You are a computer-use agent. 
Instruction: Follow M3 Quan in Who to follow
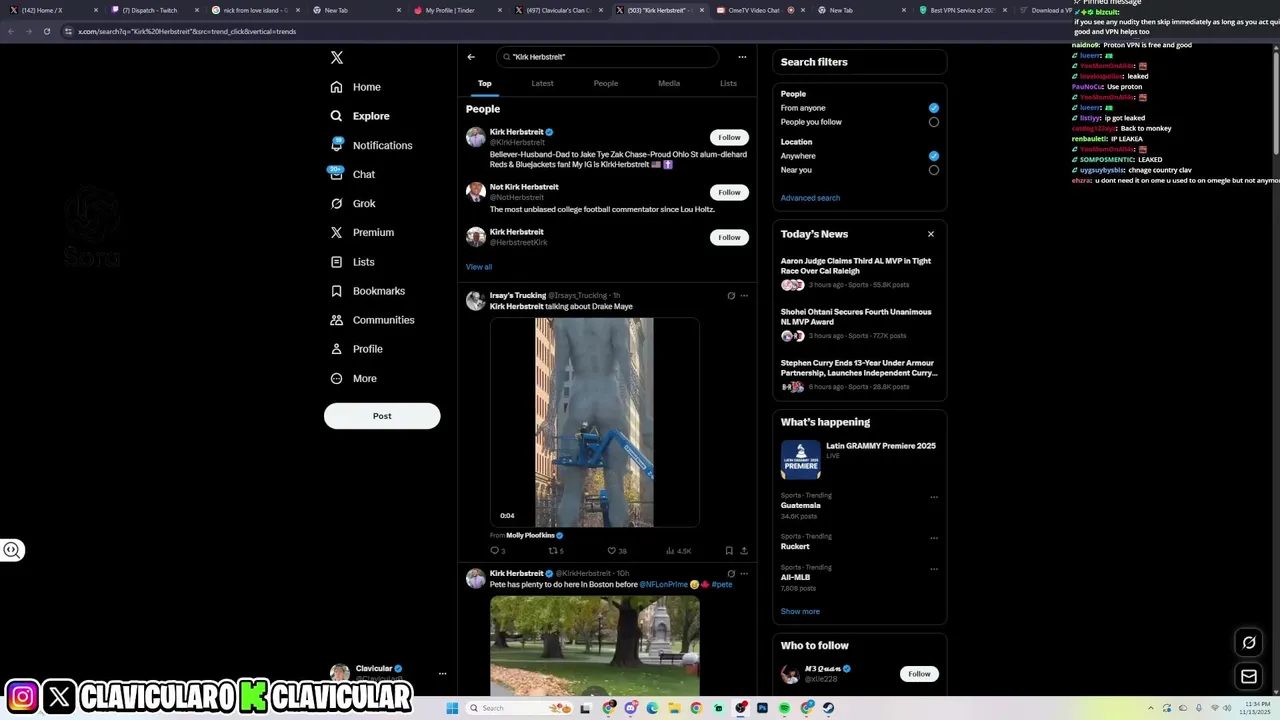pyautogui.click(x=919, y=674)
